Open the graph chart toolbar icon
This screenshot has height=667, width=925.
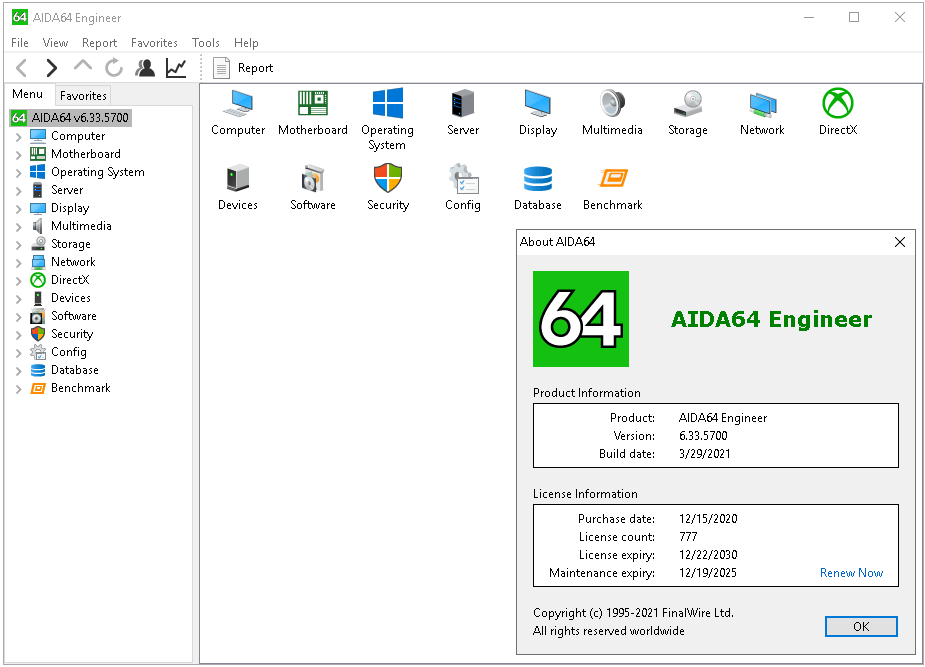point(176,68)
